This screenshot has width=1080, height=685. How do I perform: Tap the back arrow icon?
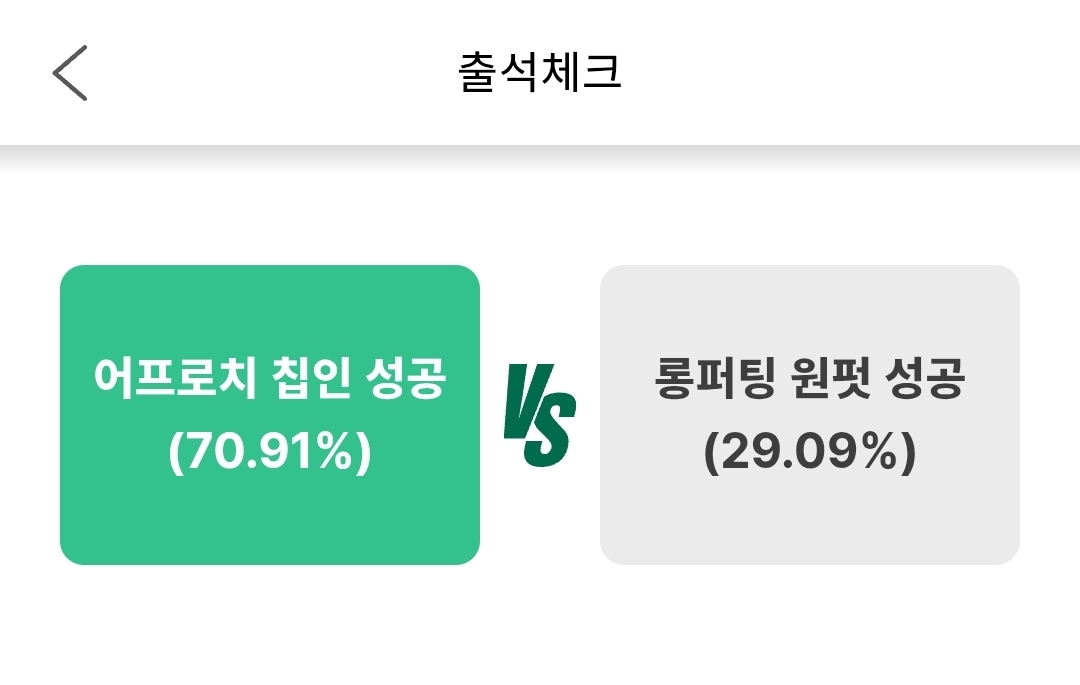tap(70, 73)
